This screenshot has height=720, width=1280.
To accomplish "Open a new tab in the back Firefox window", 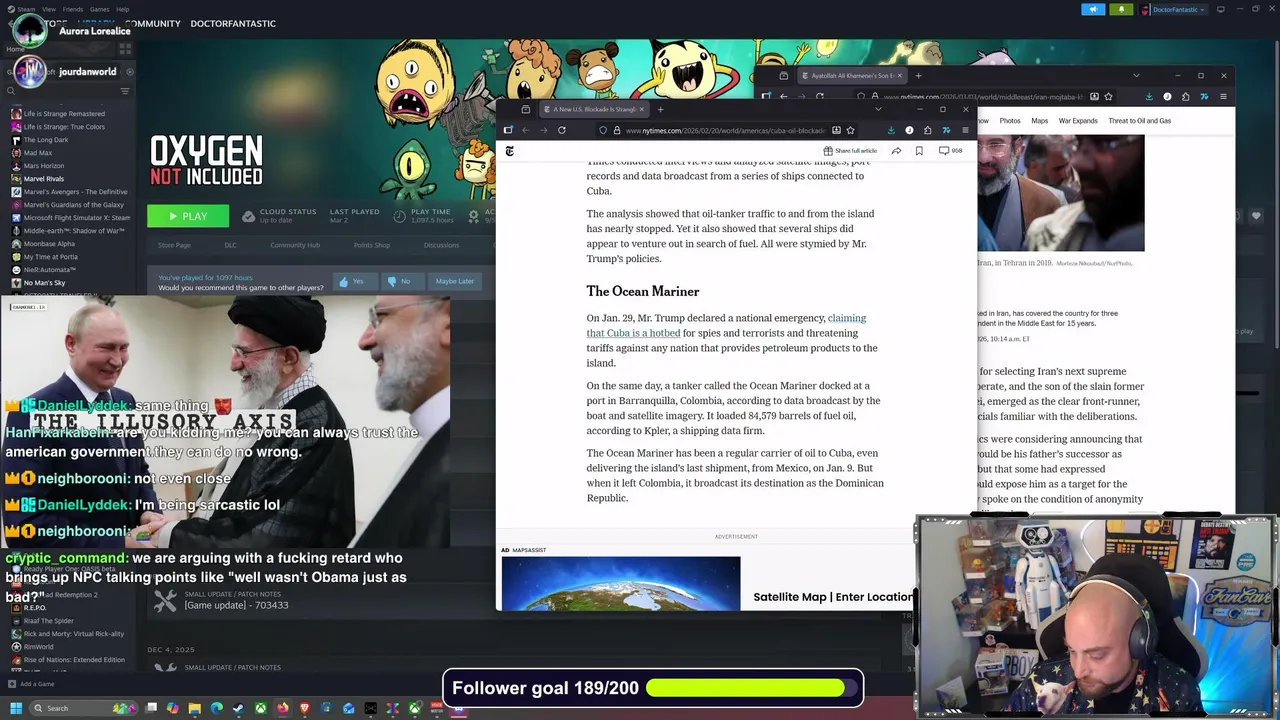I will point(918,76).
